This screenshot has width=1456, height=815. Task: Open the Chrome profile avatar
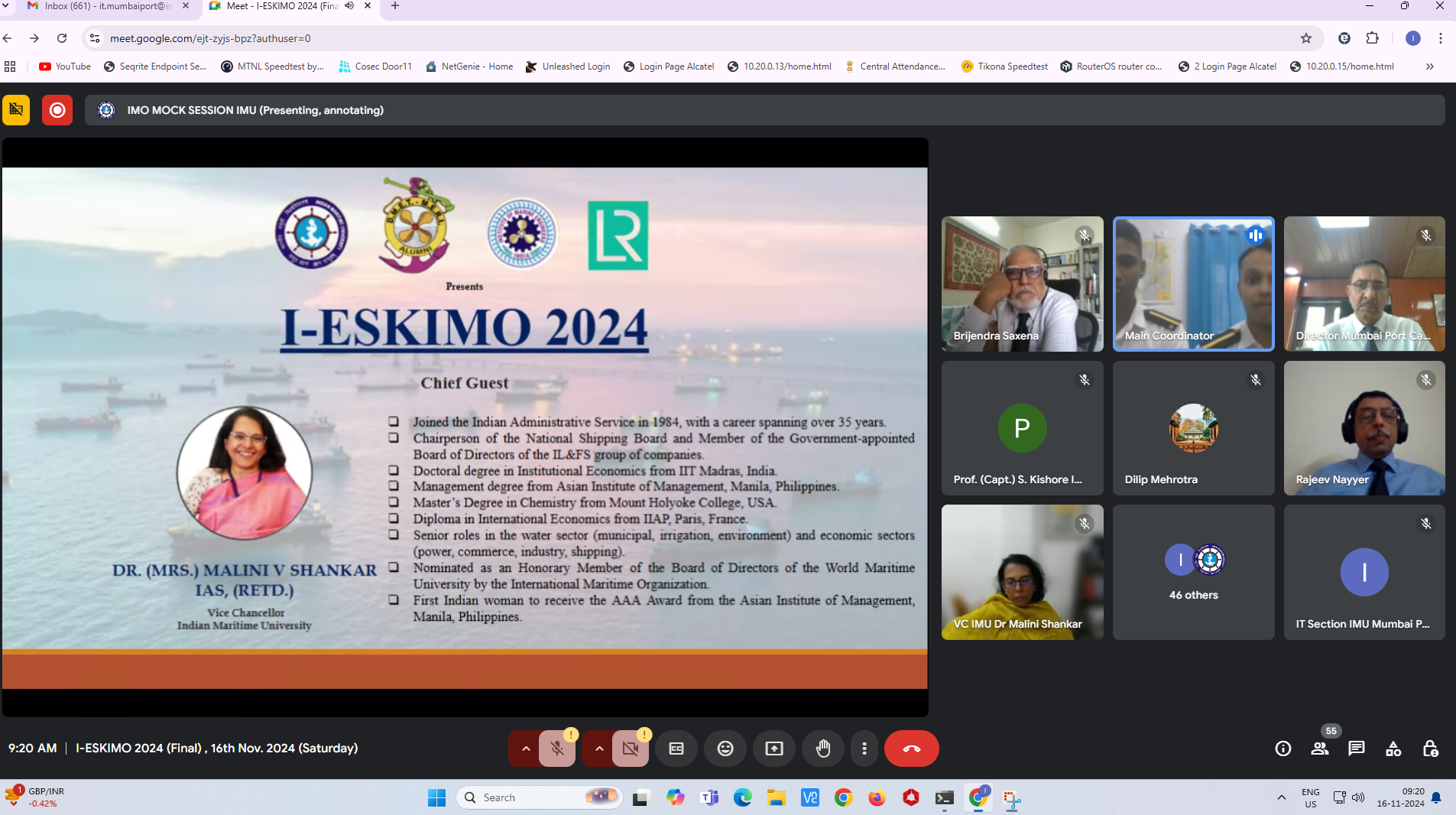(1413, 38)
